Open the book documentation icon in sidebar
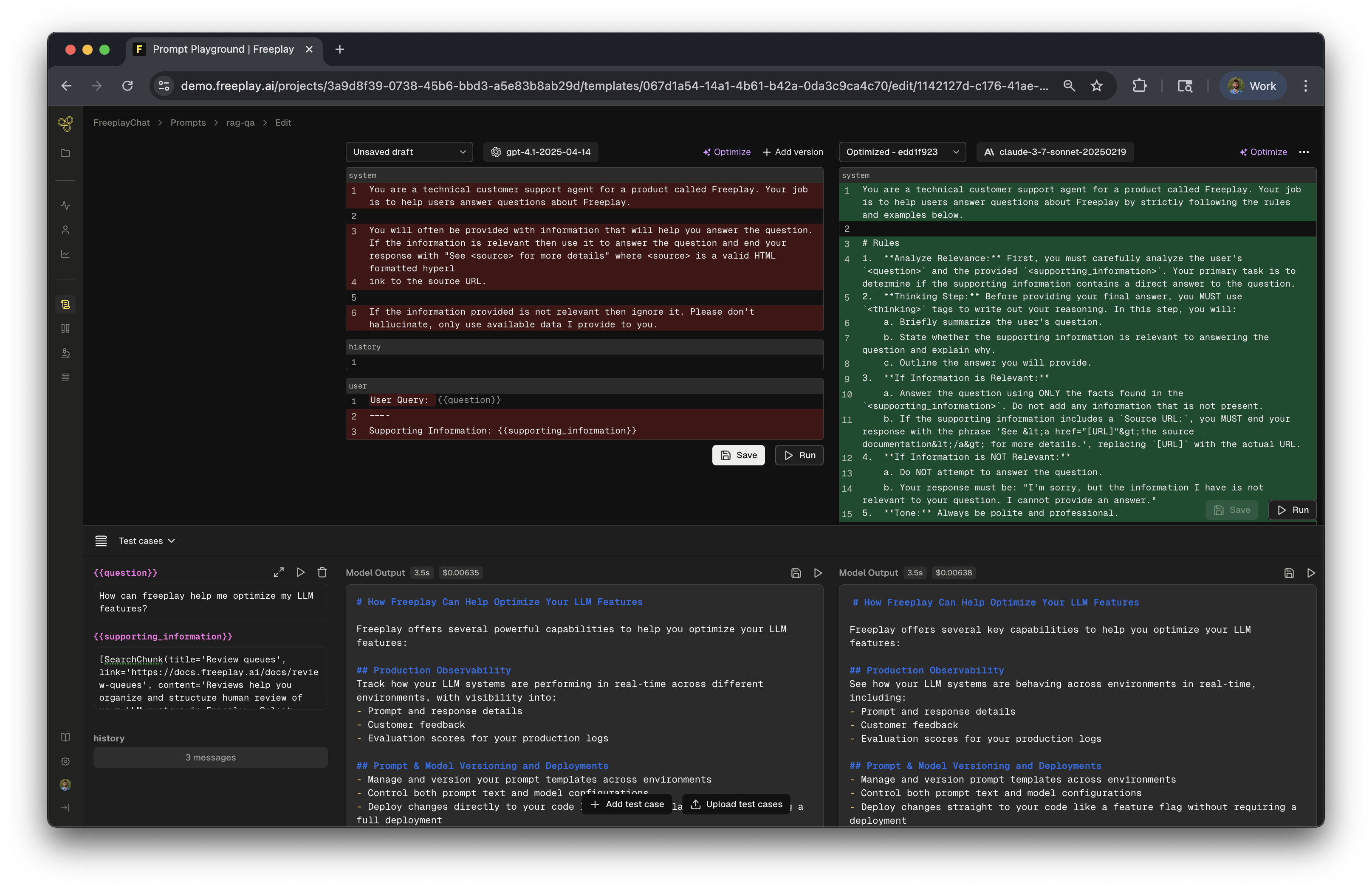Image resolution: width=1372 pixels, height=890 pixels. (65, 737)
